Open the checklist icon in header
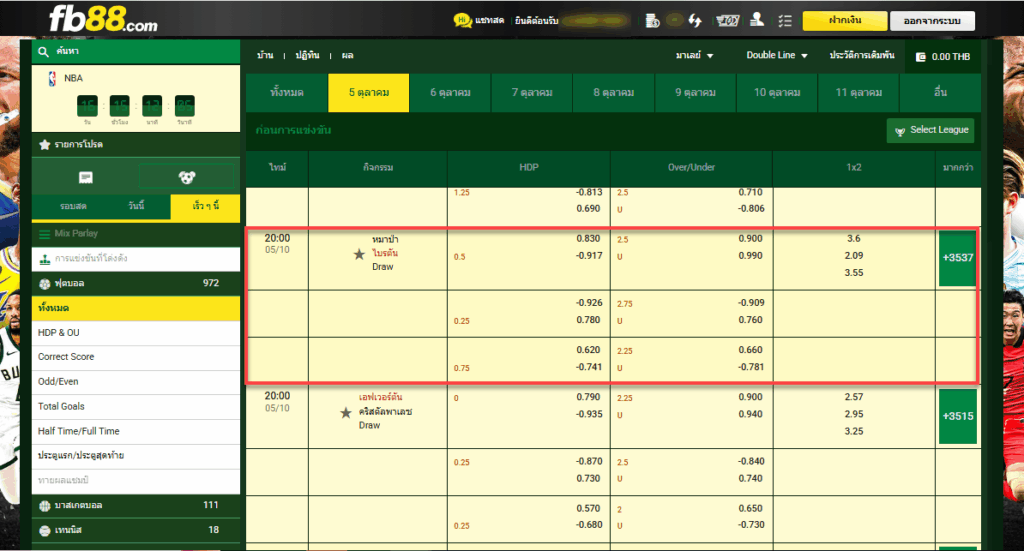The height and width of the screenshot is (551, 1024). (785, 21)
